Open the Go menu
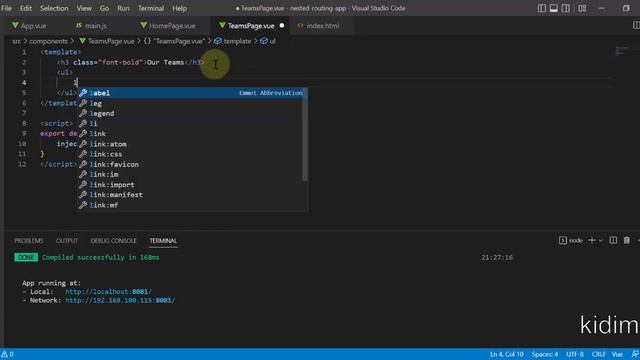 point(104,8)
